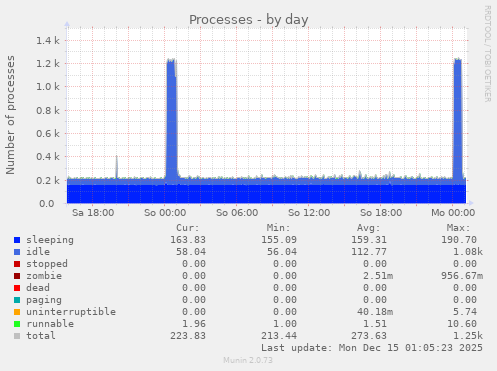Click runnable maximum value 10.60
Image resolution: width=497 pixels, height=371 pixels.
462,324
